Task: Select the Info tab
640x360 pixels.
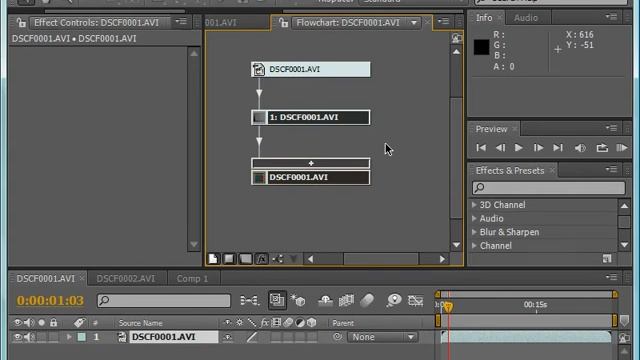Action: pos(484,18)
